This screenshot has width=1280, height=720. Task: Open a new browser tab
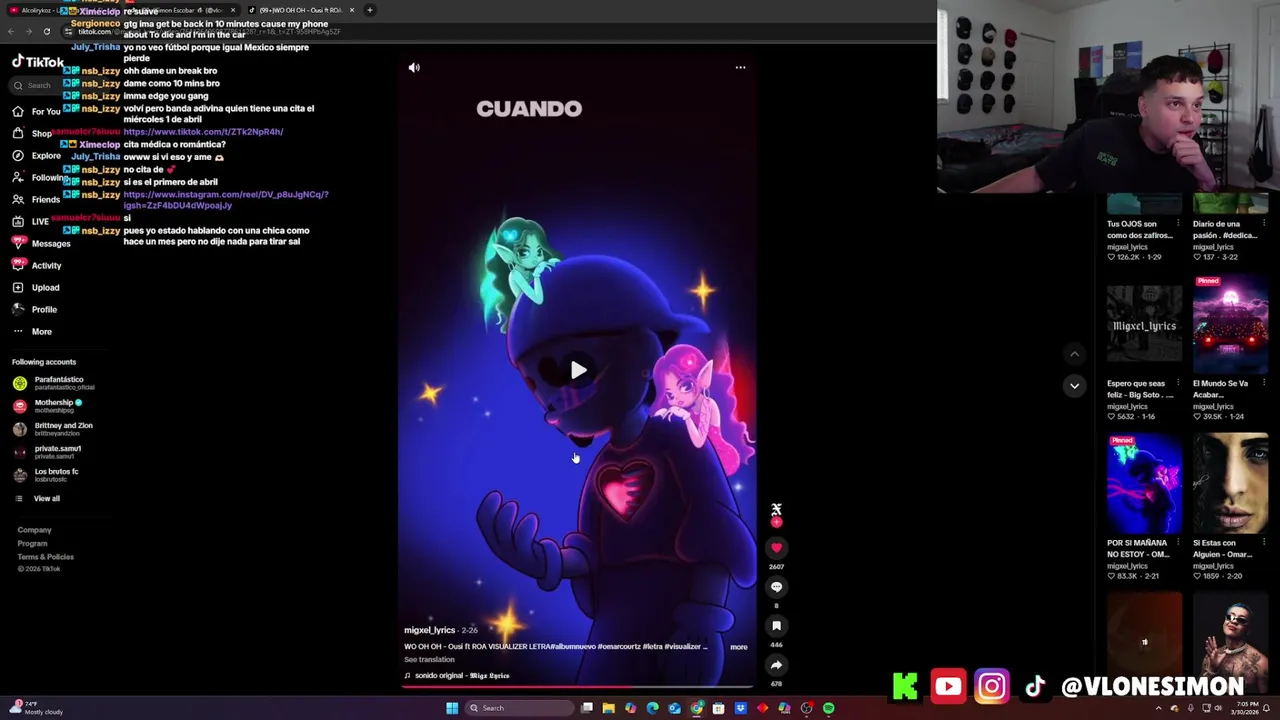click(x=370, y=10)
